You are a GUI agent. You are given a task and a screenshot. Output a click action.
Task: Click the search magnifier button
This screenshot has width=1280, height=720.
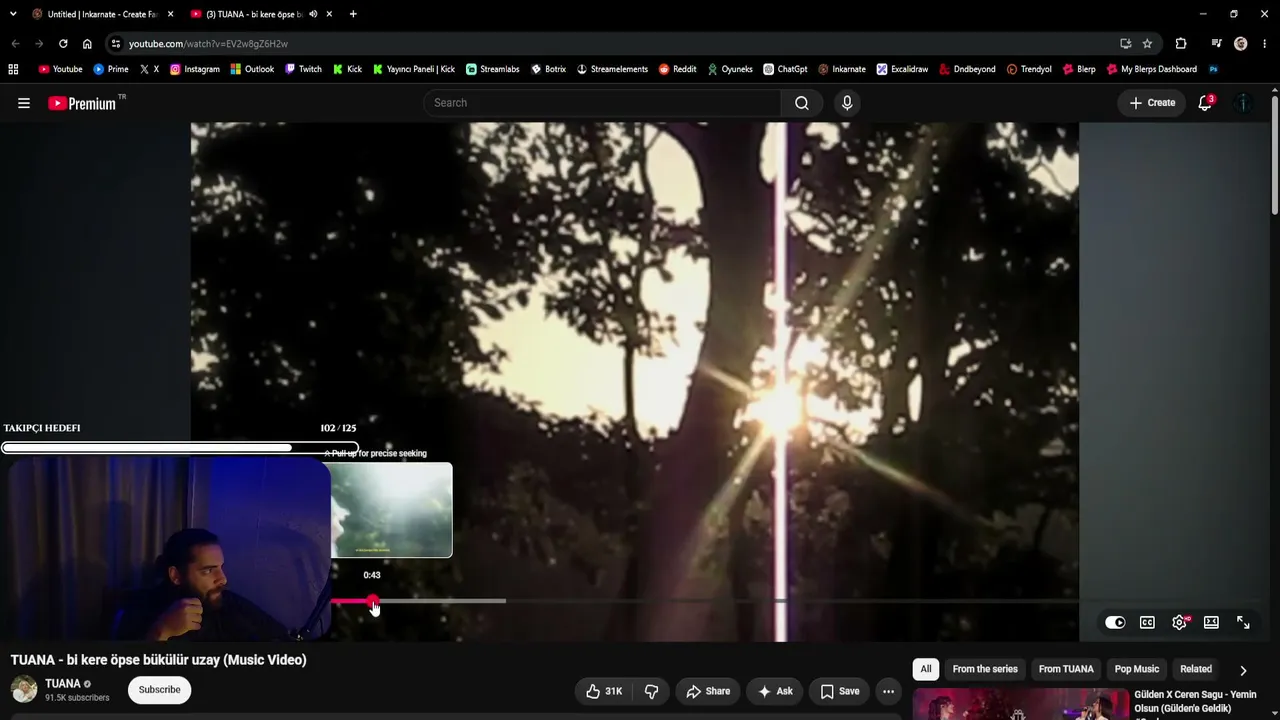pos(802,103)
